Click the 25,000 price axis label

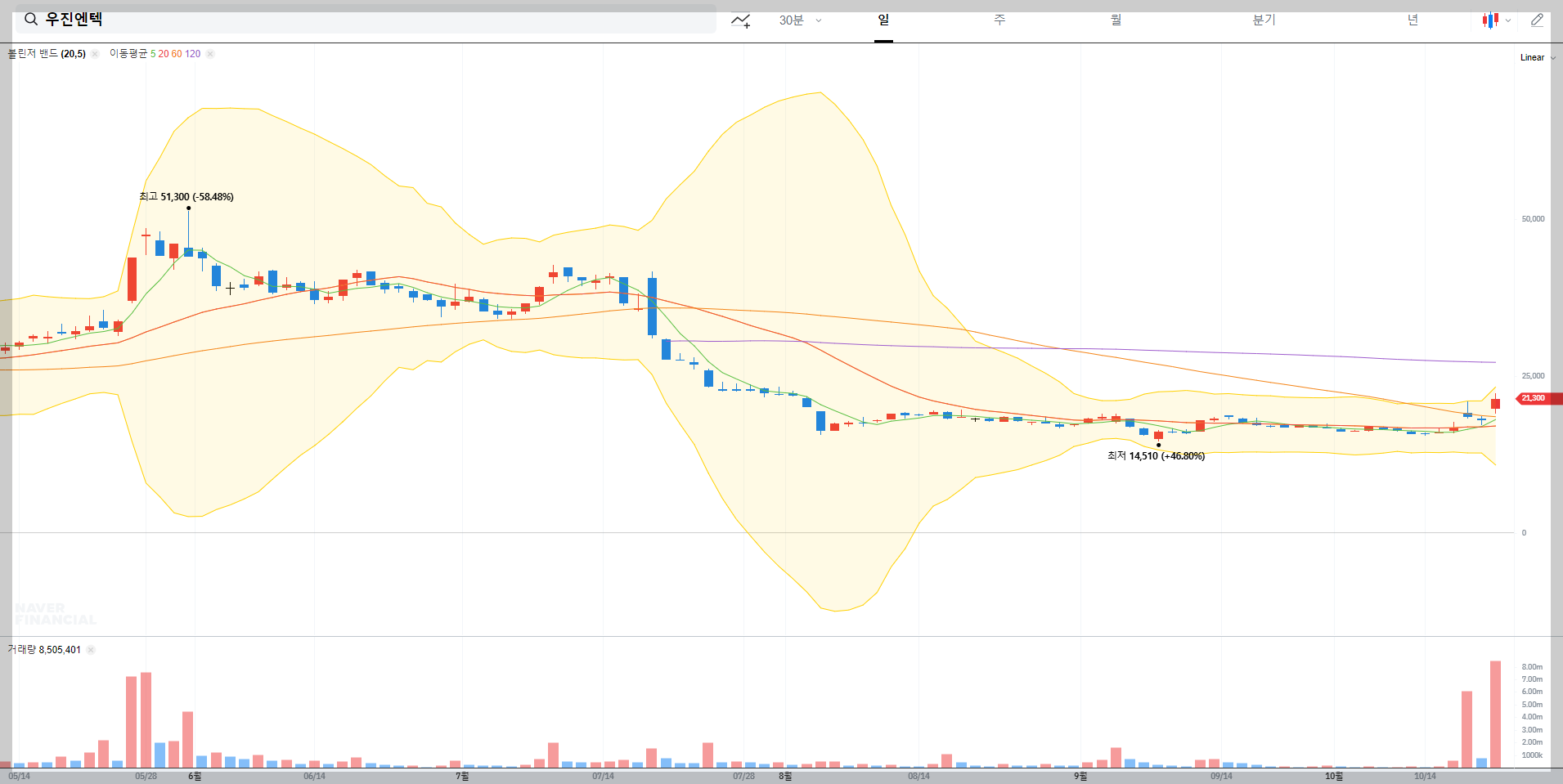click(x=1533, y=376)
